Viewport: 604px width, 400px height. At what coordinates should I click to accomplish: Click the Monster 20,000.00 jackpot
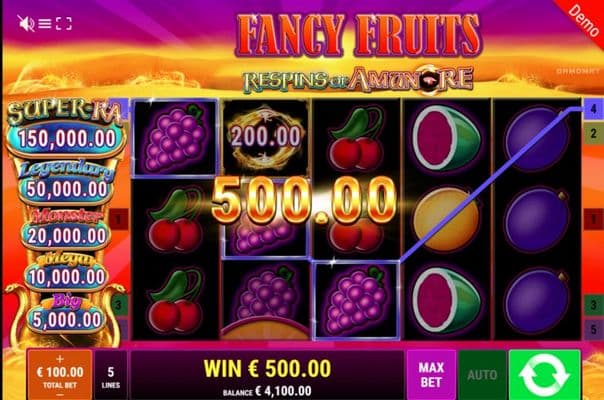(x=66, y=235)
